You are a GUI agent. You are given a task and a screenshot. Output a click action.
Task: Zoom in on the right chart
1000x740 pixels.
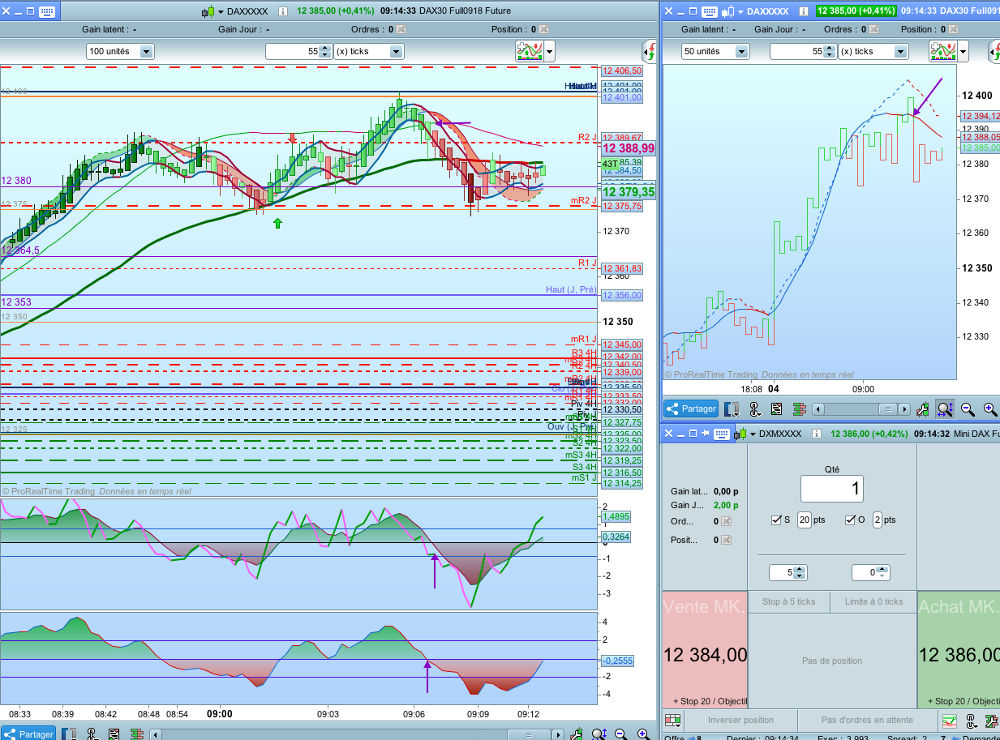coord(990,409)
